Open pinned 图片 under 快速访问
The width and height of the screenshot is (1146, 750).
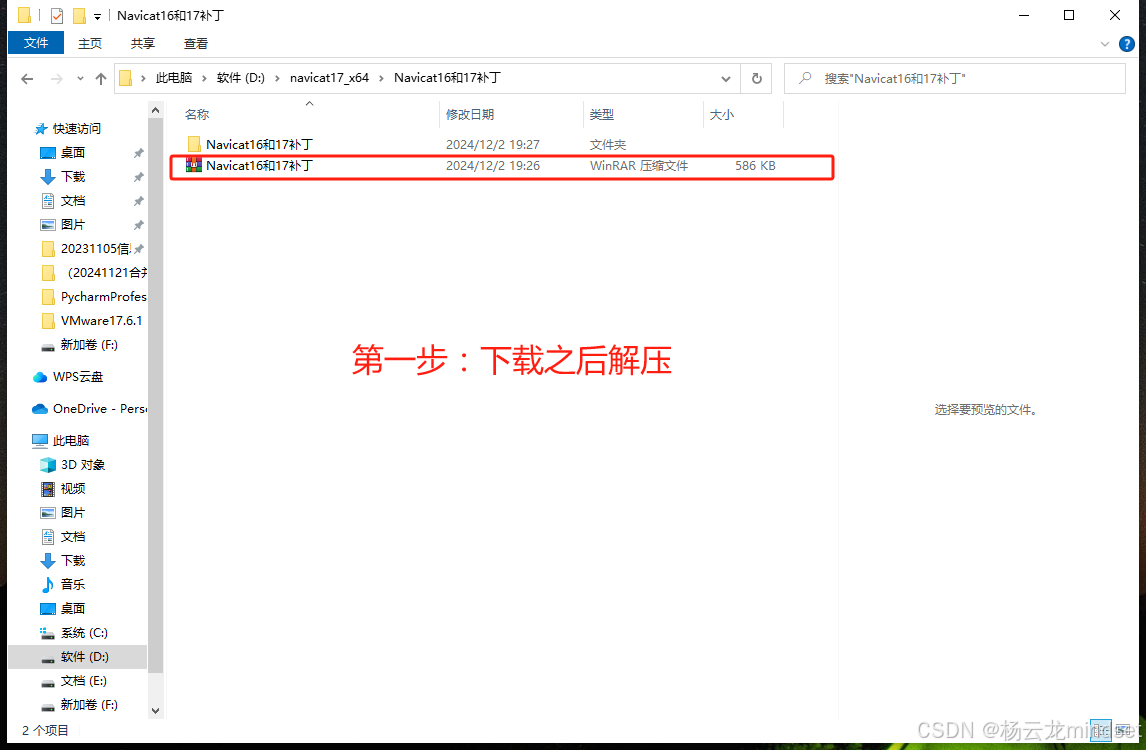pos(72,224)
